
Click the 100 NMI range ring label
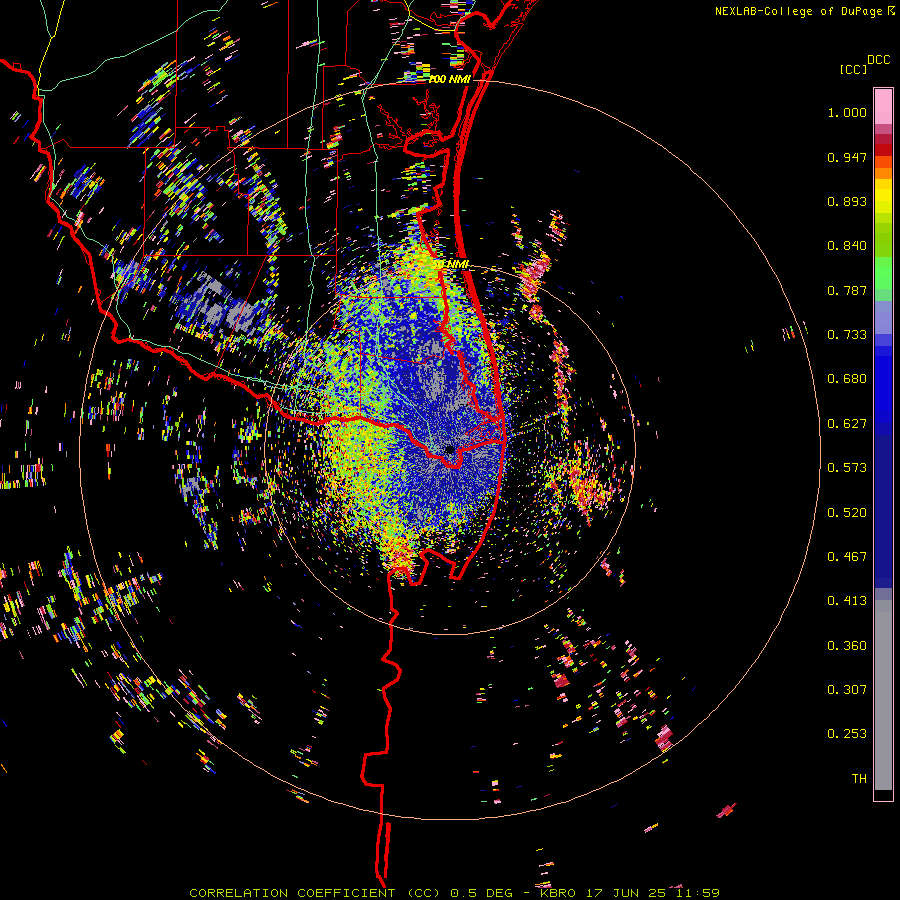click(450, 79)
